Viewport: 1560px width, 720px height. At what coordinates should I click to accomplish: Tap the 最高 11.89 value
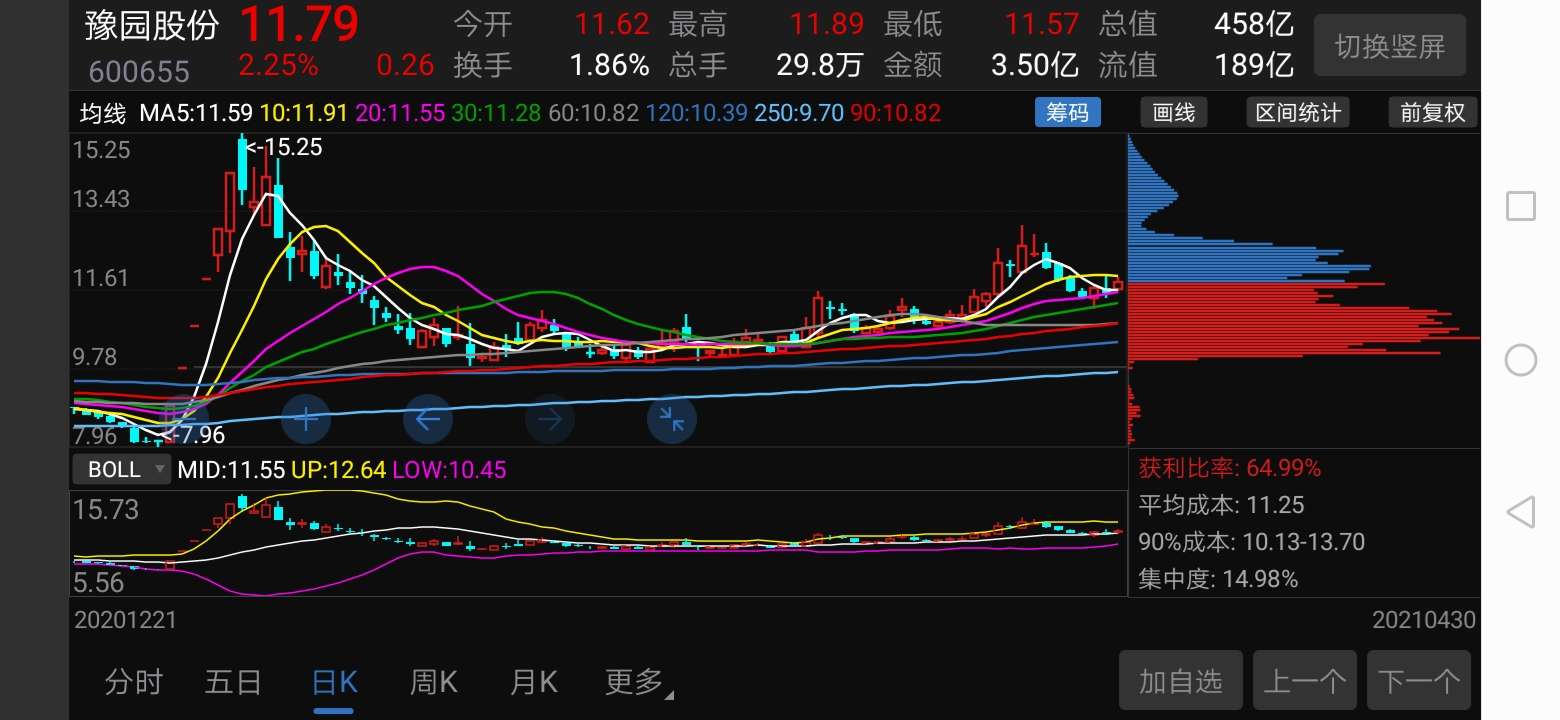point(825,23)
